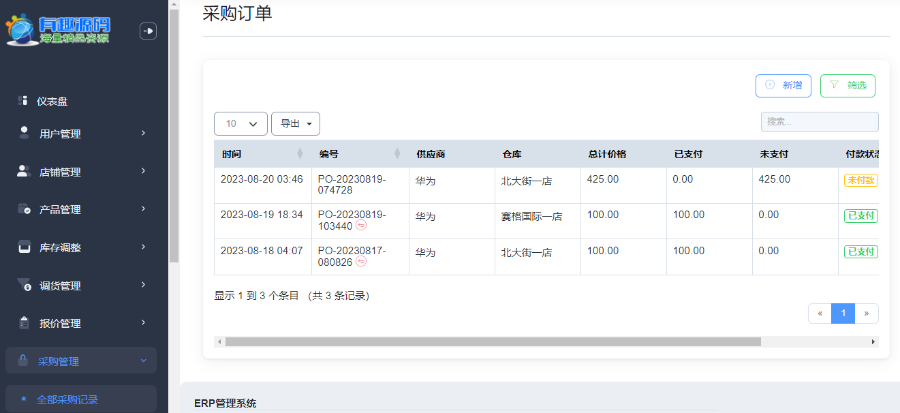Sort the table by 时间 column
The height and width of the screenshot is (413, 900).
coord(300,154)
